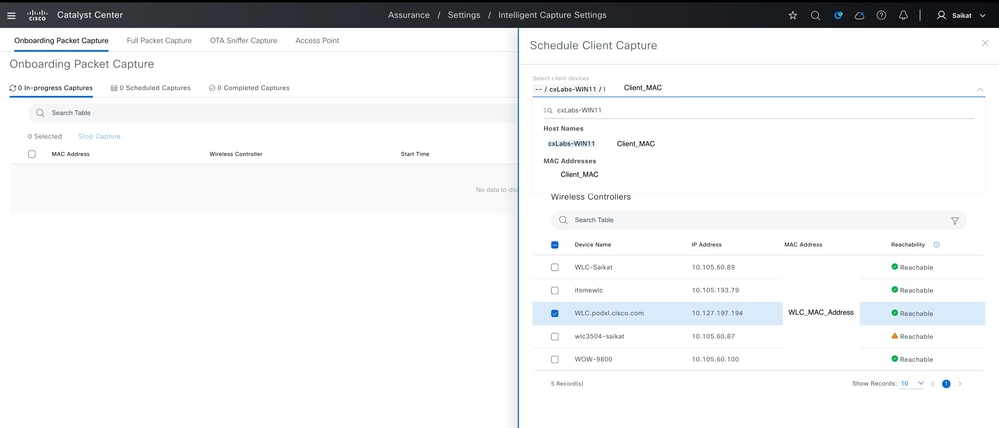Click the Settings breadcrumb link
Viewport: 999px width, 428px height.
(464, 15)
